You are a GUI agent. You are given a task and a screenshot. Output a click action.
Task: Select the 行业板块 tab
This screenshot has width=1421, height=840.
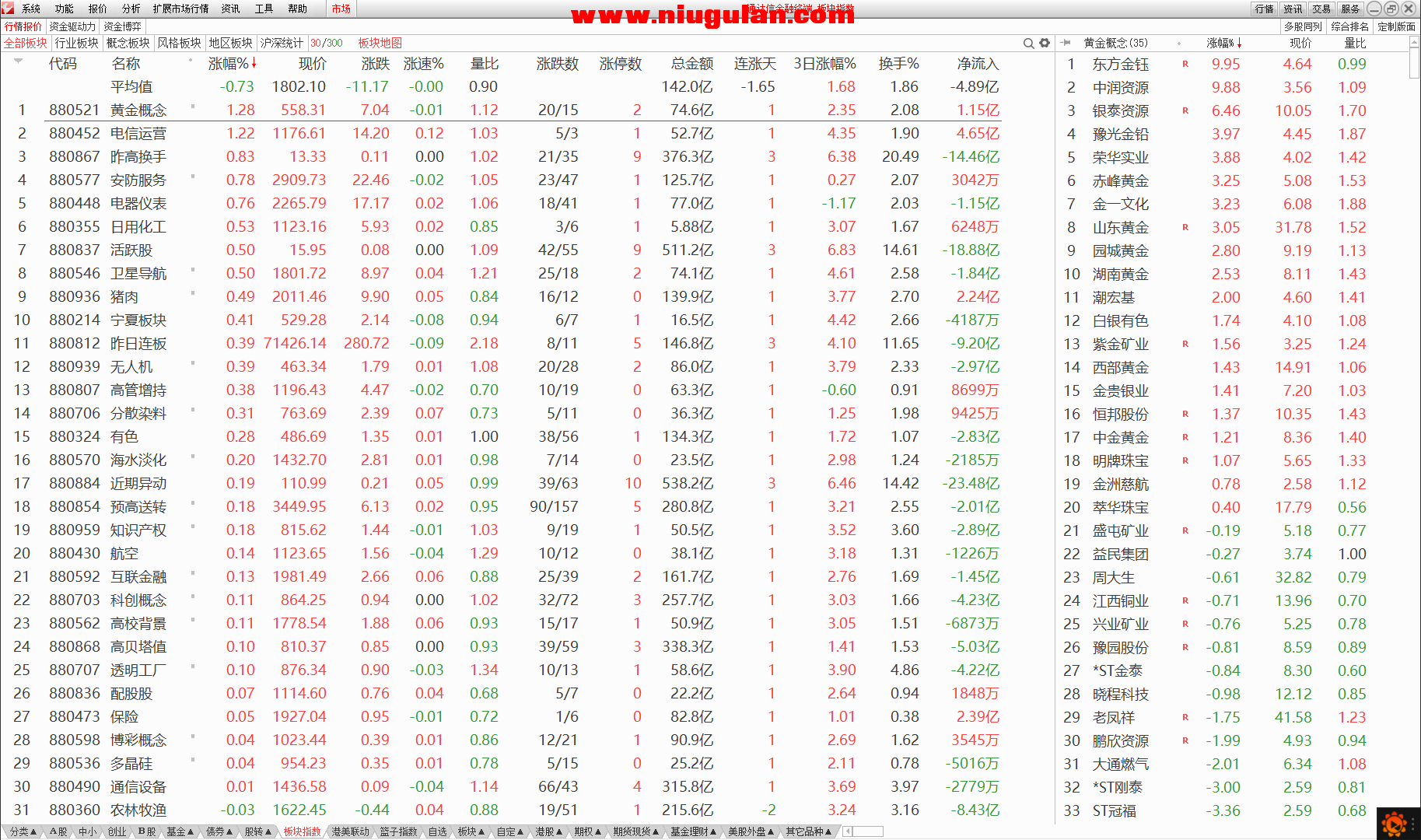[x=76, y=43]
